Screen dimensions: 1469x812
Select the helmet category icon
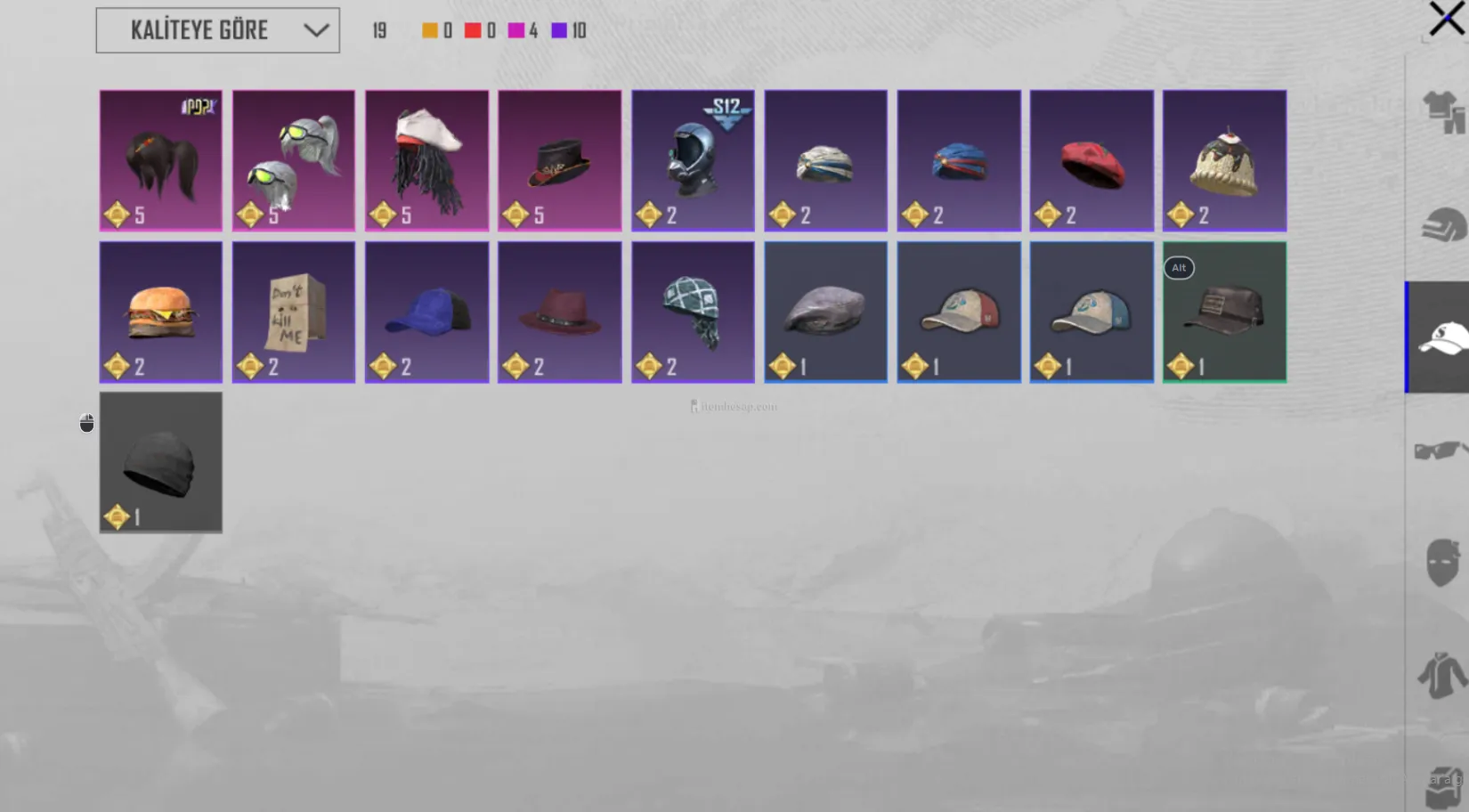pyautogui.click(x=1442, y=225)
